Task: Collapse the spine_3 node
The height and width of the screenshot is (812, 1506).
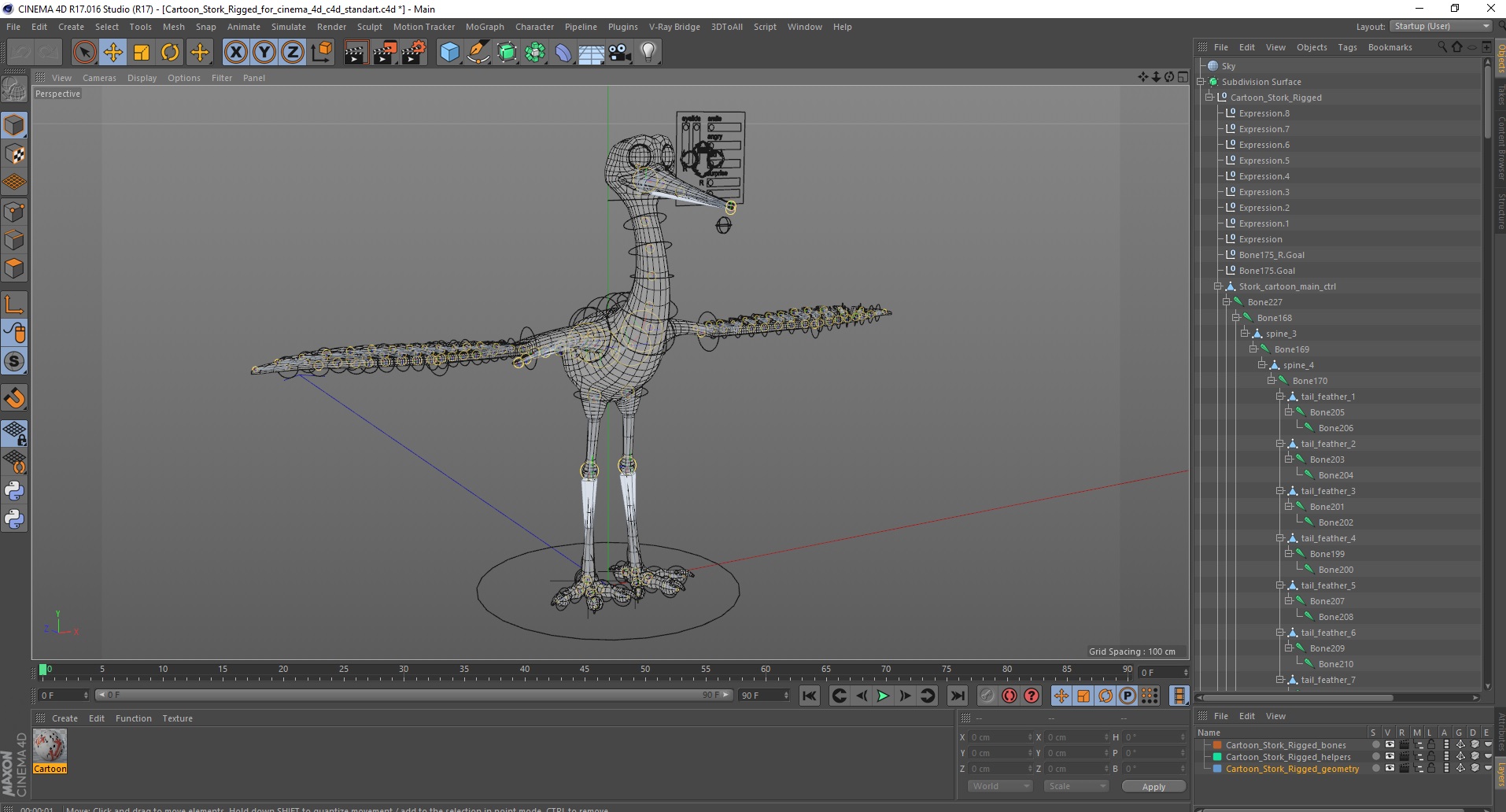Action: pos(1245,334)
